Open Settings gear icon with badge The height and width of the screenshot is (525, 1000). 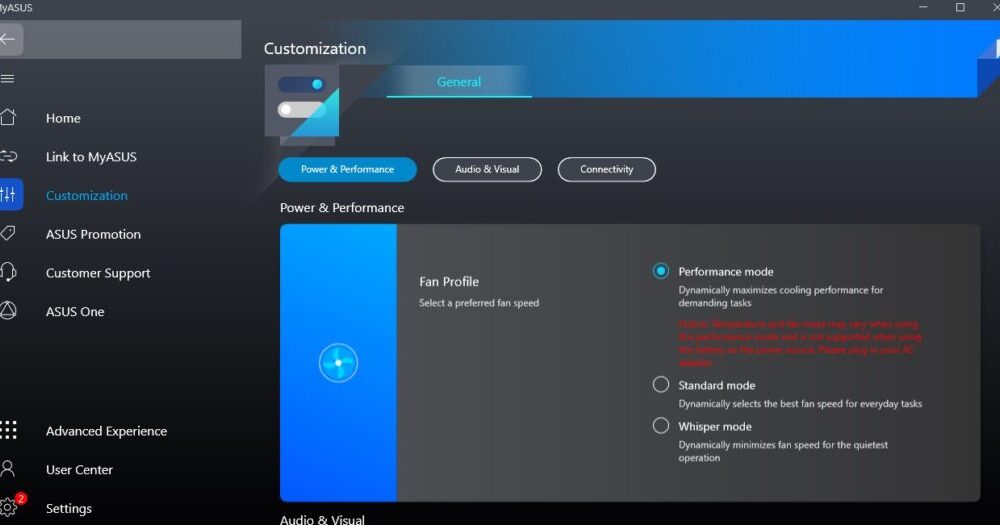[x=9, y=507]
